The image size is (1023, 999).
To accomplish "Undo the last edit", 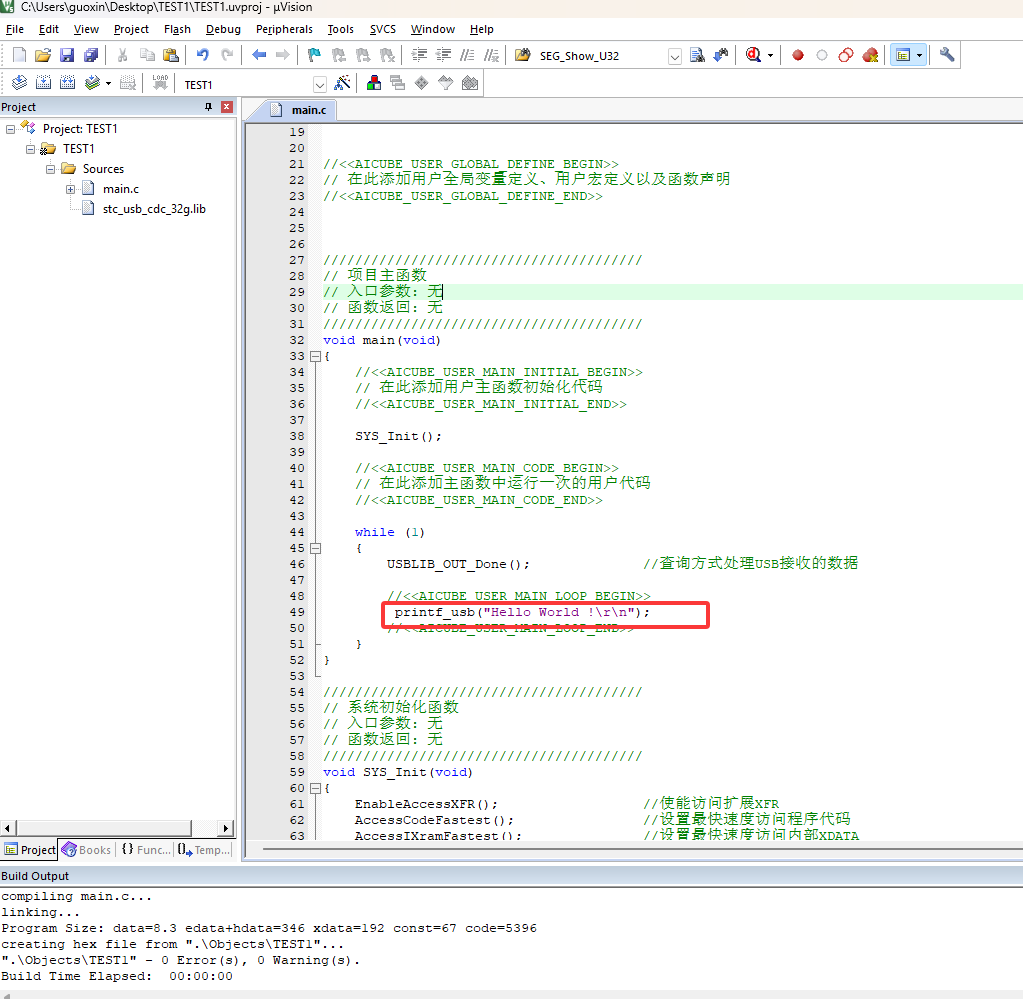I will click(x=203, y=55).
